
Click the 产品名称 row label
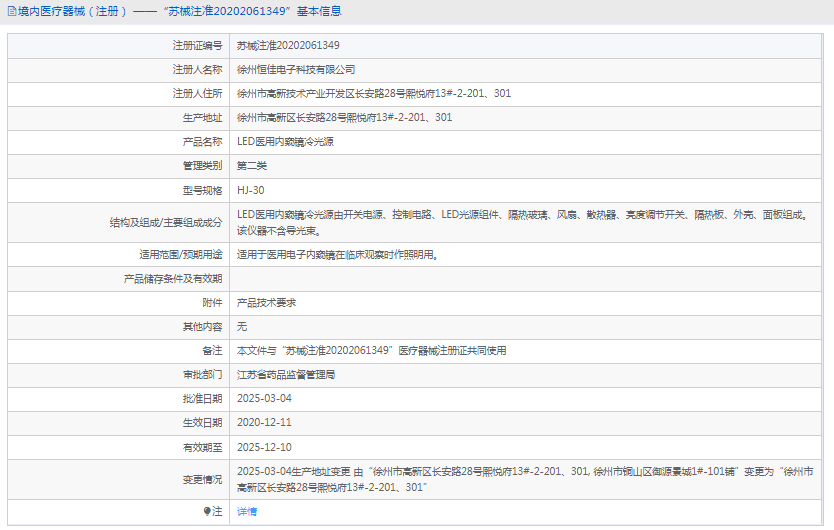[x=202, y=142]
